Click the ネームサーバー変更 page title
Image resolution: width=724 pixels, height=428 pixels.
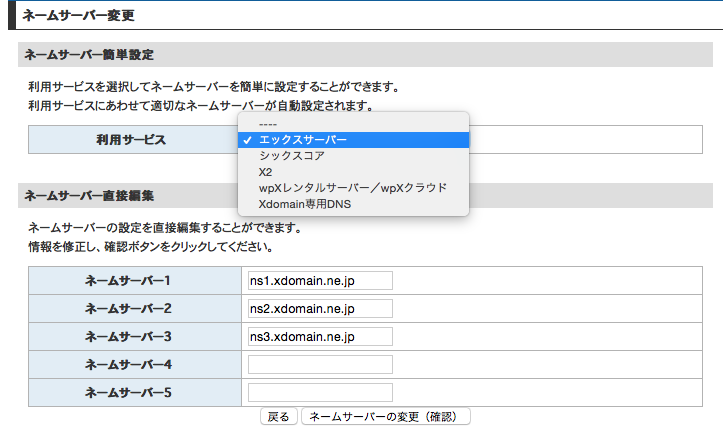[78, 15]
